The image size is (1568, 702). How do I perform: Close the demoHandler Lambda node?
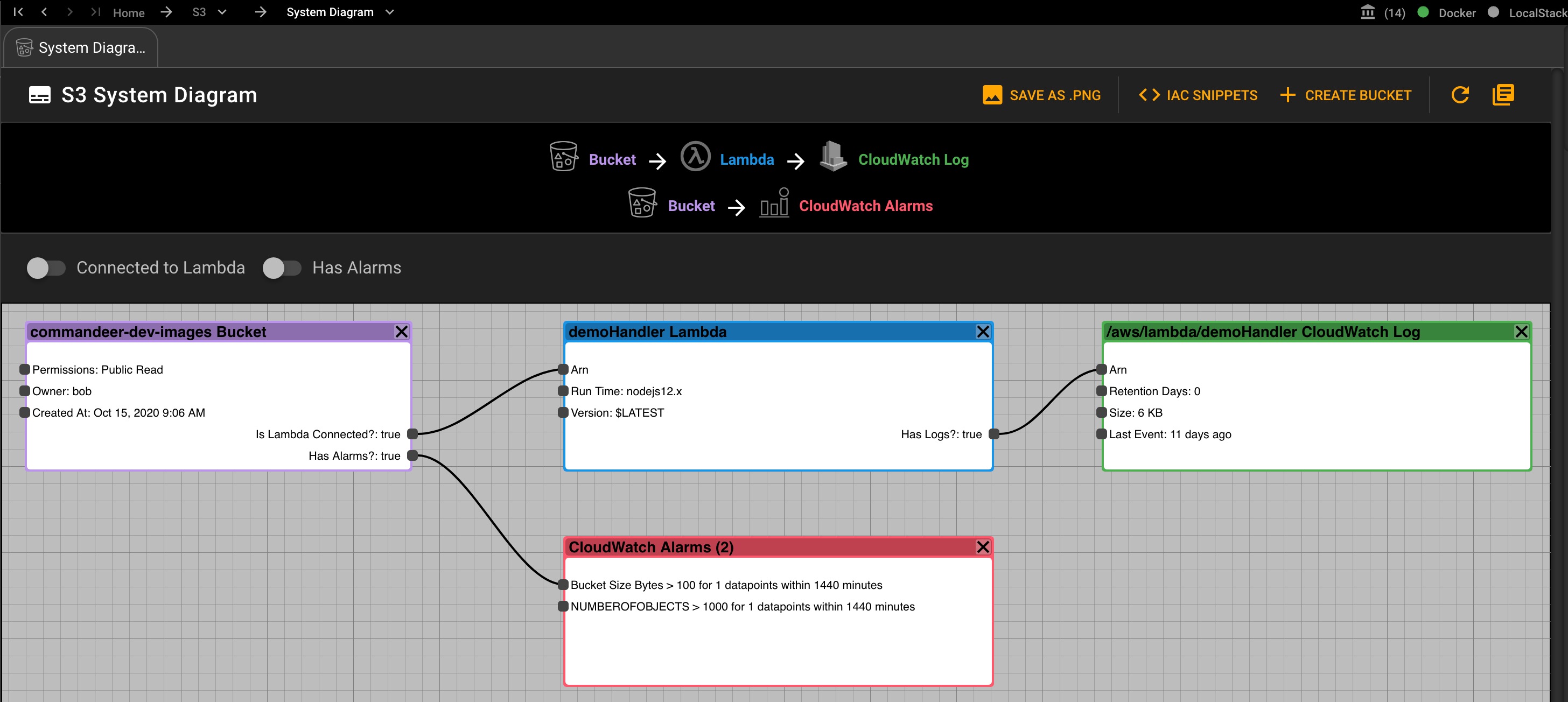click(x=983, y=332)
